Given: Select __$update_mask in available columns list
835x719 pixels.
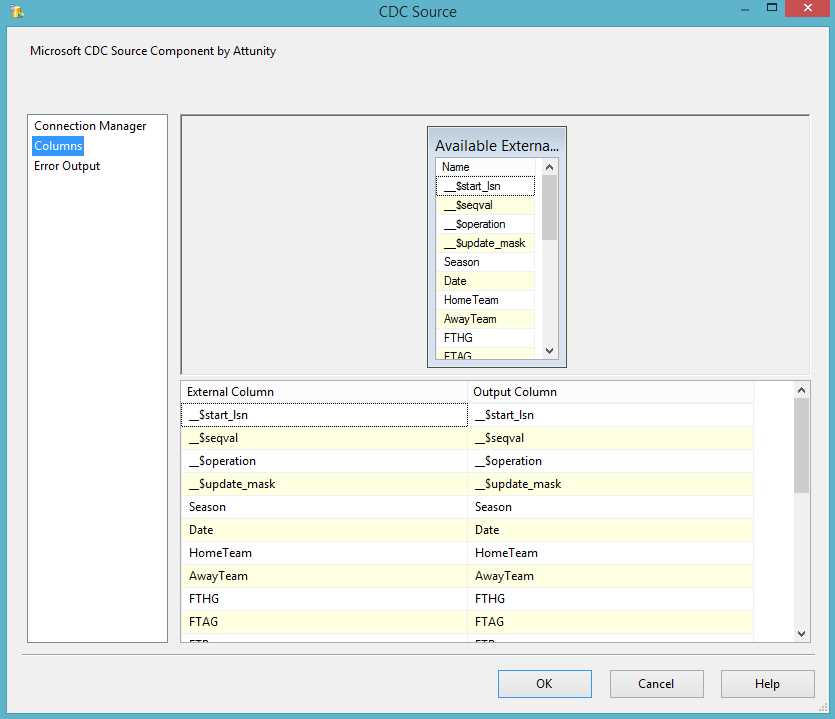Looking at the screenshot, I should point(485,243).
